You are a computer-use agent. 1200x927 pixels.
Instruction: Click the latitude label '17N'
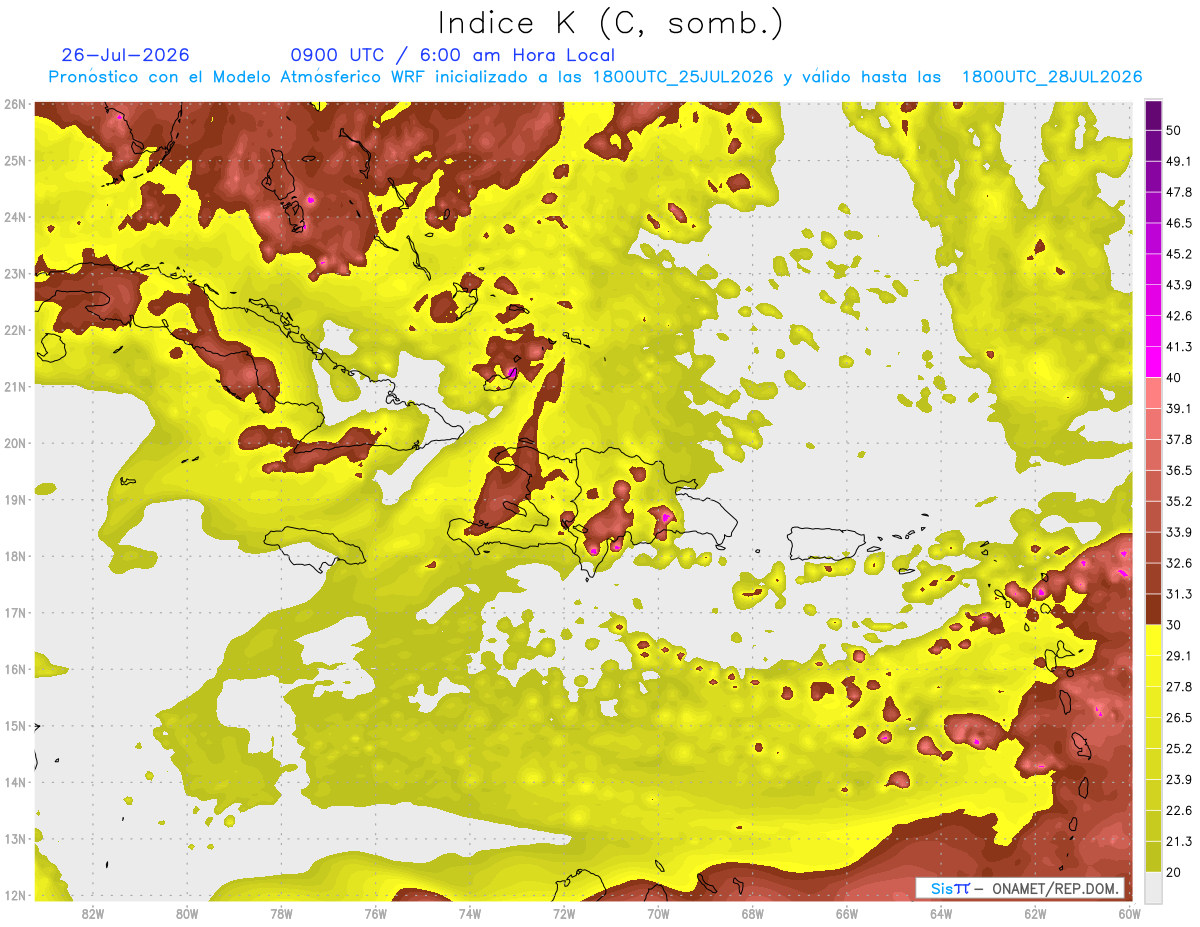pos(15,612)
